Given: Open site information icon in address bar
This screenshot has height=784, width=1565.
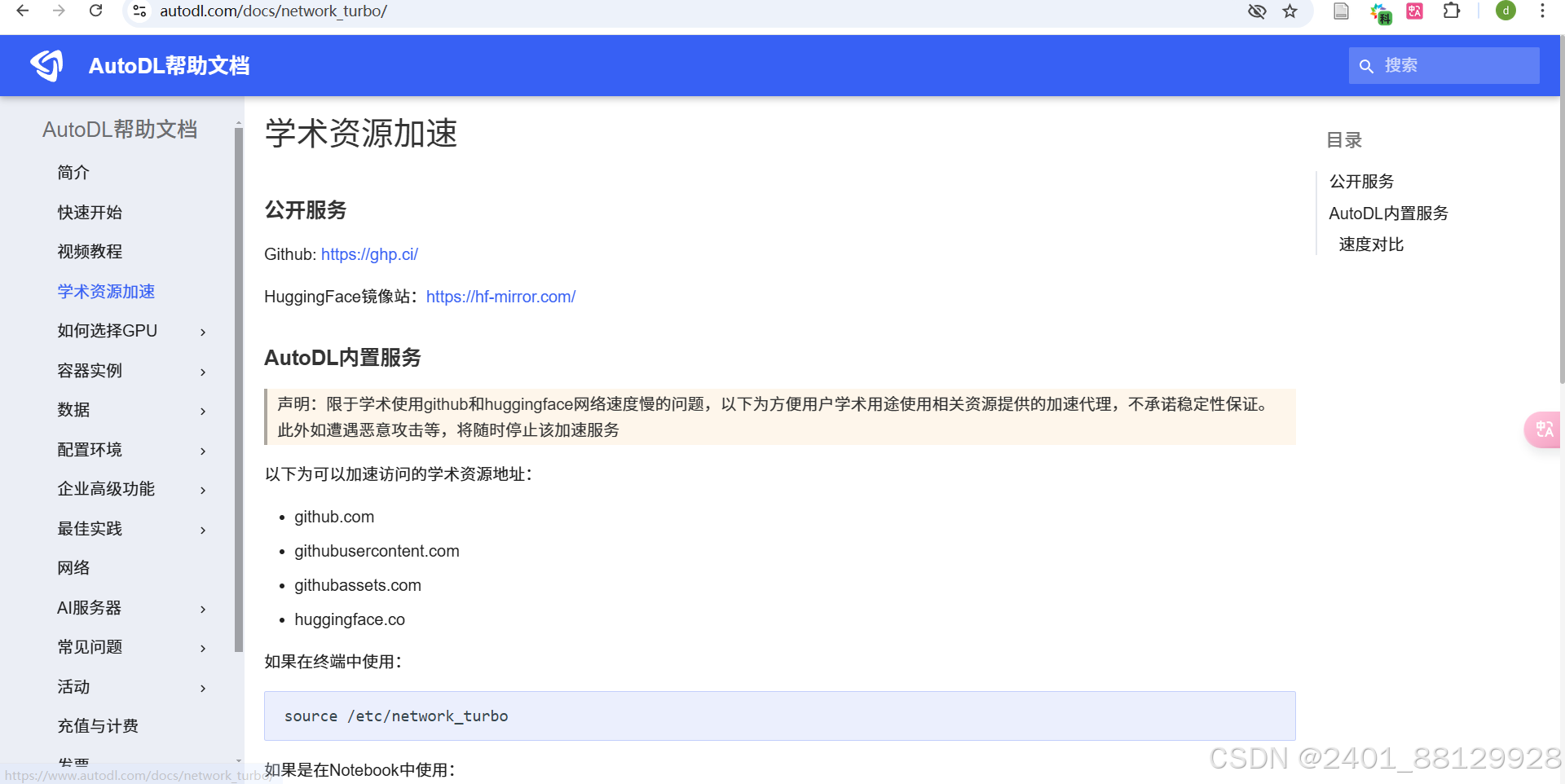Looking at the screenshot, I should coord(139,11).
